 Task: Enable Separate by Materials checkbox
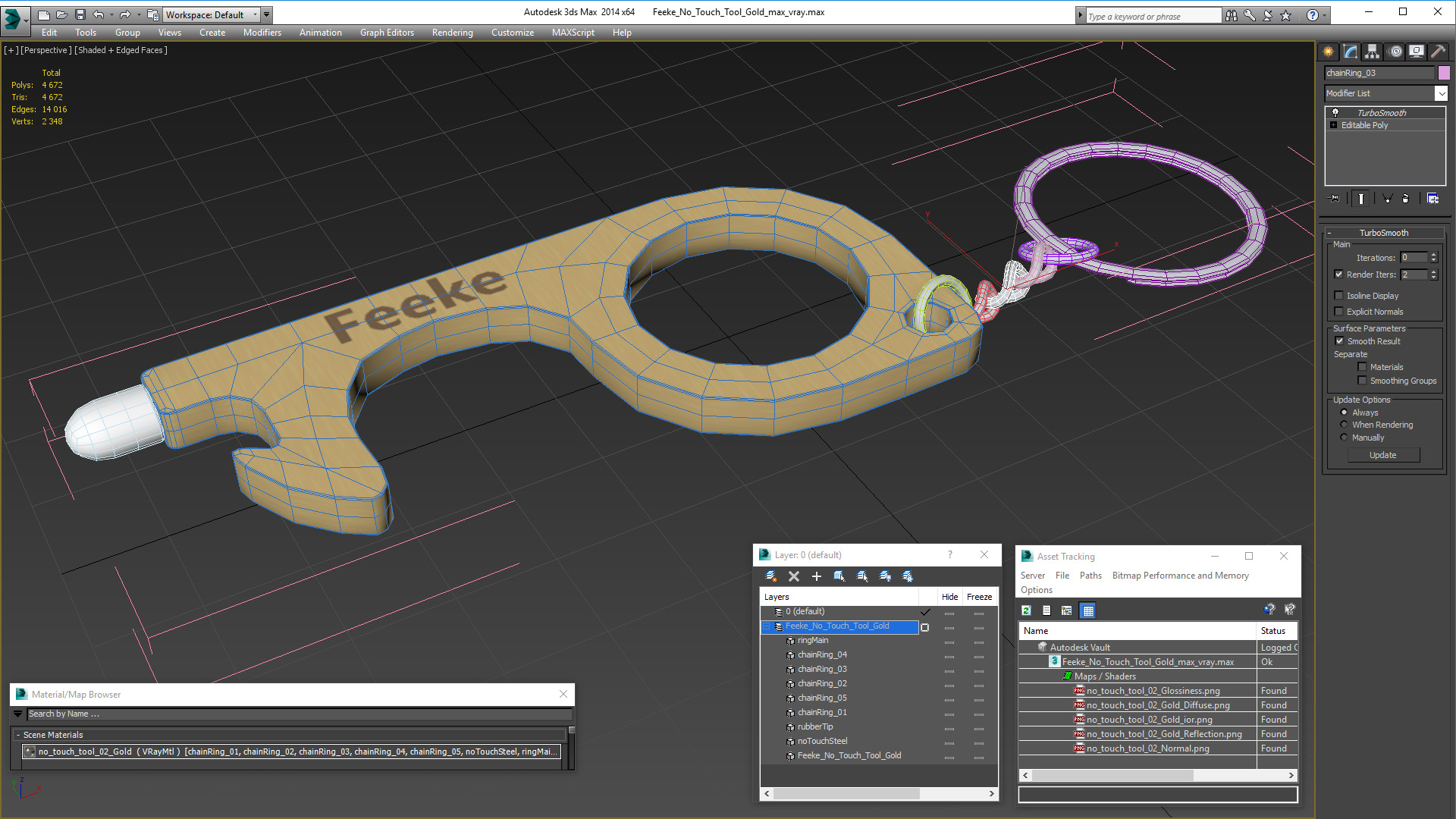point(1362,367)
